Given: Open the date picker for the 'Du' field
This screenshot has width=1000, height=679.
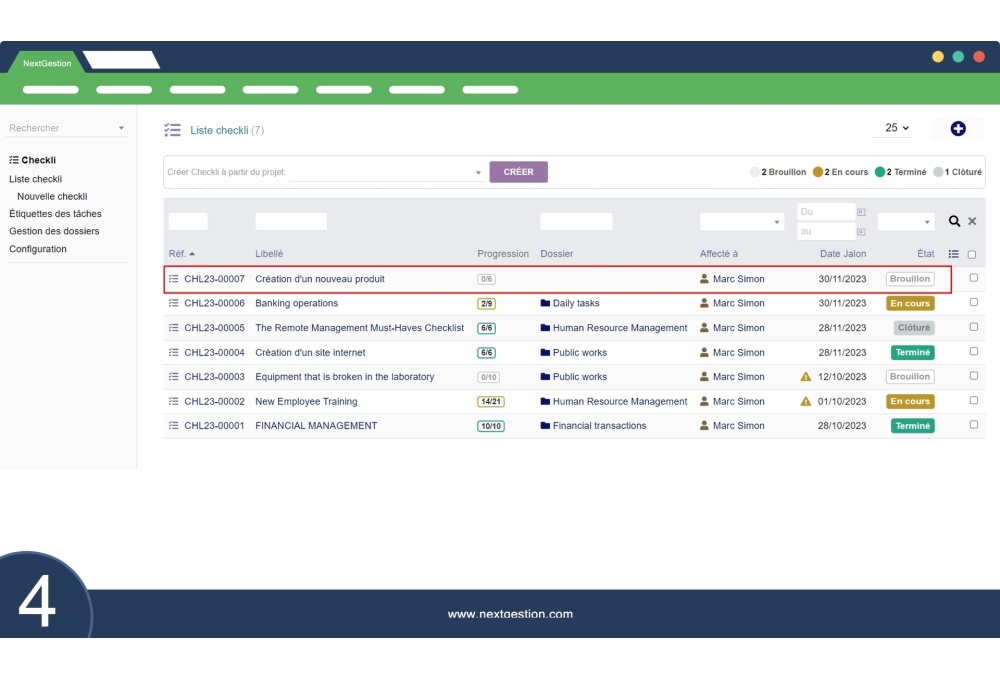Looking at the screenshot, I should (861, 211).
